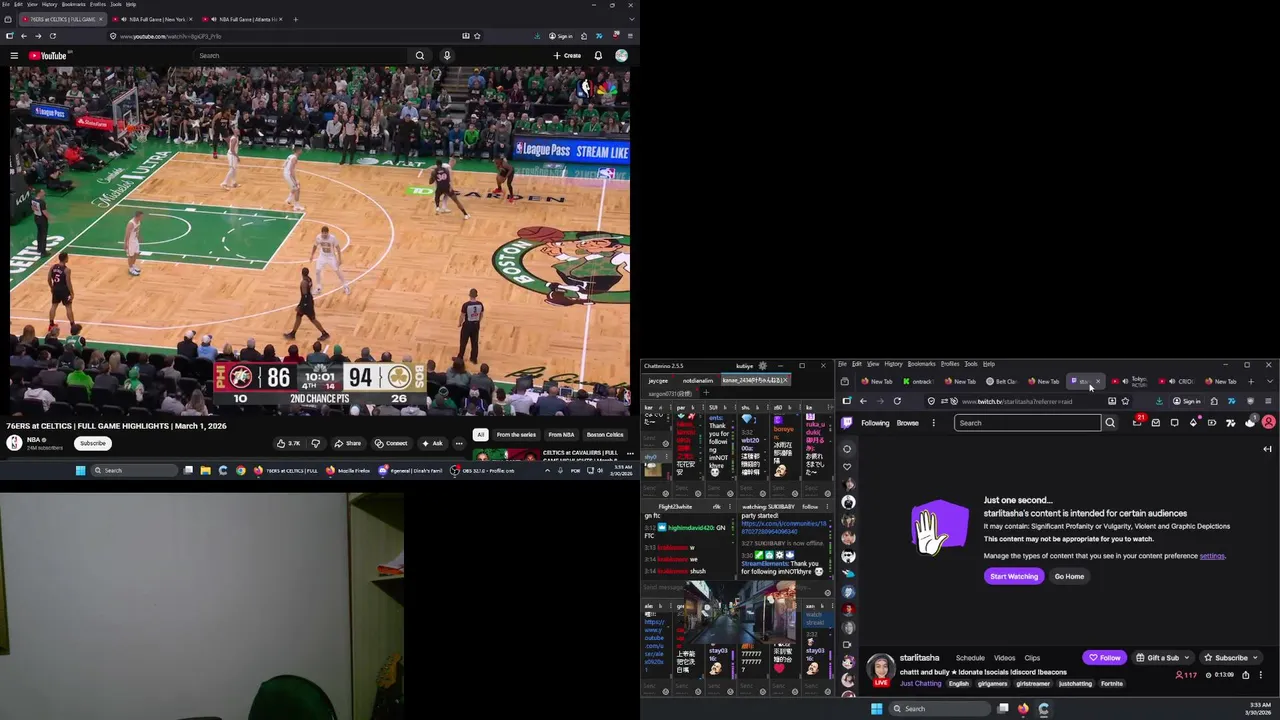Select the 'Boston Celtics' filter chip
This screenshot has width=1280, height=720.
tap(605, 435)
